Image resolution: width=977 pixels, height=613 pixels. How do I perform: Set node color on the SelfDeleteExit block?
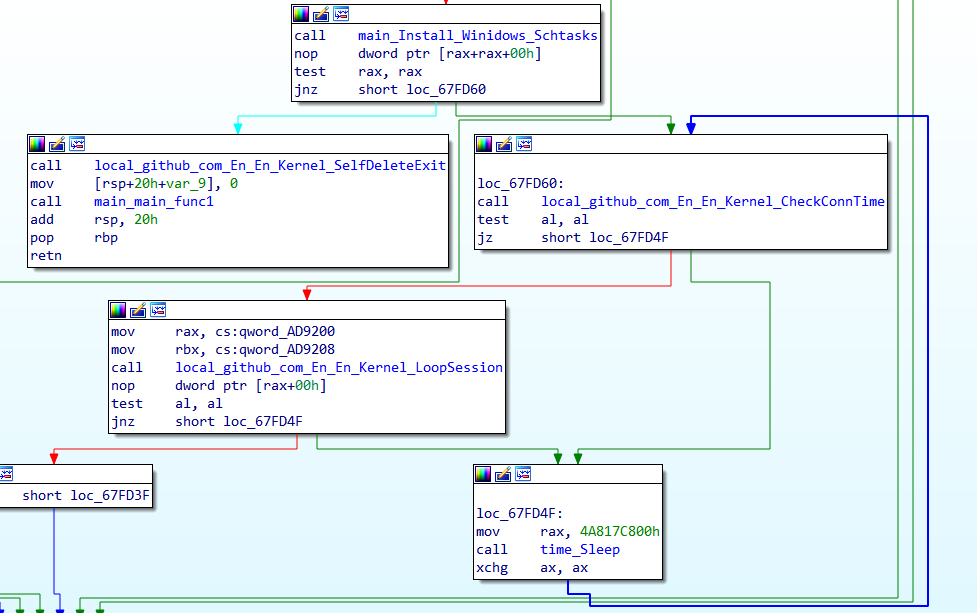[x=37, y=144]
